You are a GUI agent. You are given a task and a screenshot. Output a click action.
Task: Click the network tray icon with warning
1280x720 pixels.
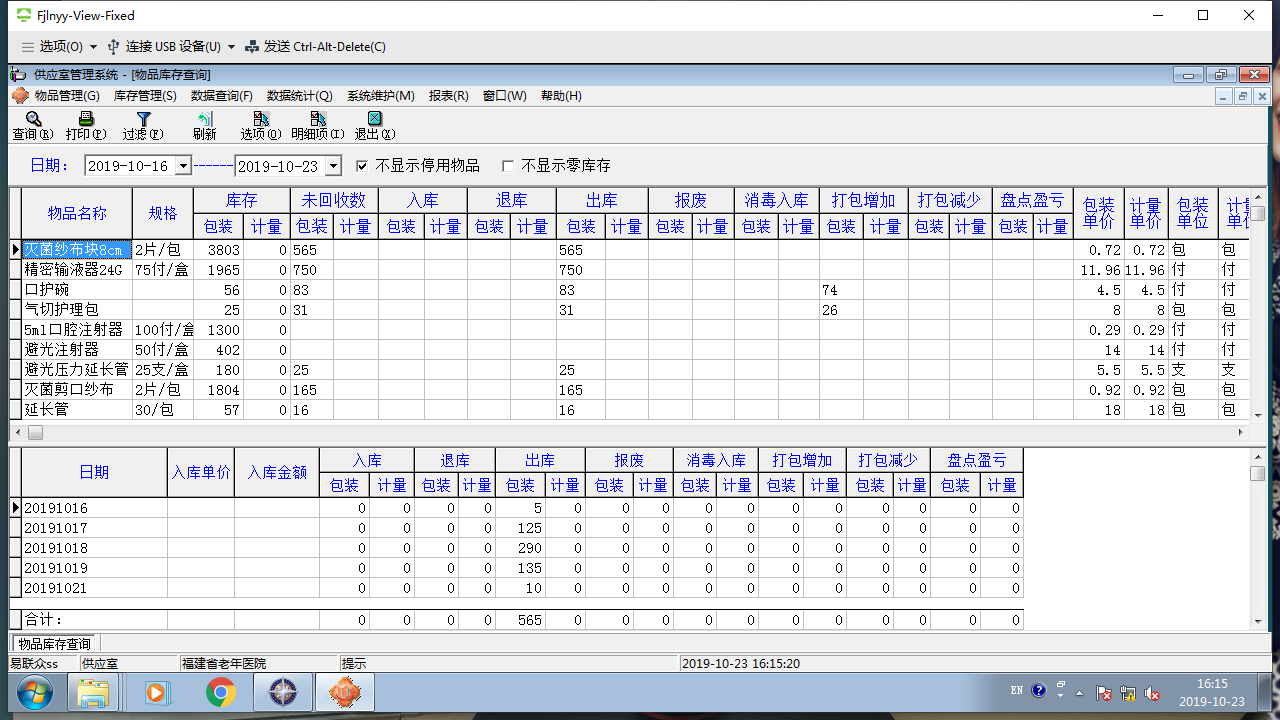tap(1128, 692)
